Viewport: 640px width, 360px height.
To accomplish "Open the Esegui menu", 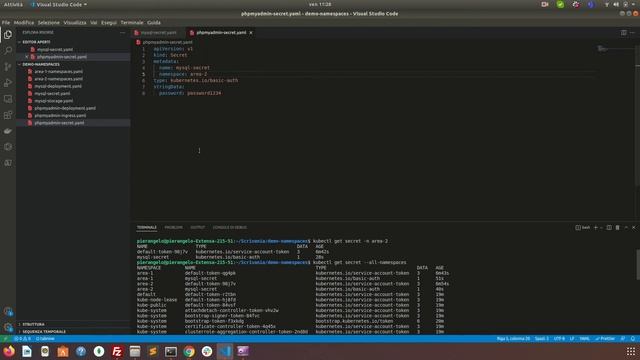I will coord(109,22).
